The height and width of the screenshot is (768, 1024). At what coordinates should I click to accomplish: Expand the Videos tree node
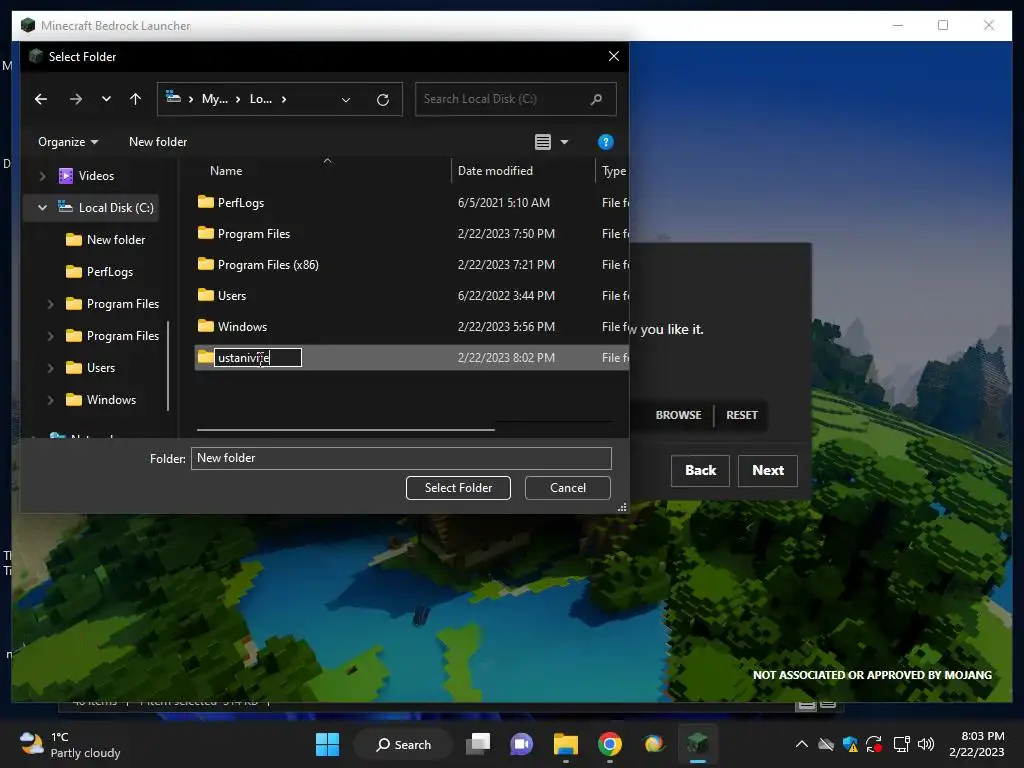(x=42, y=176)
